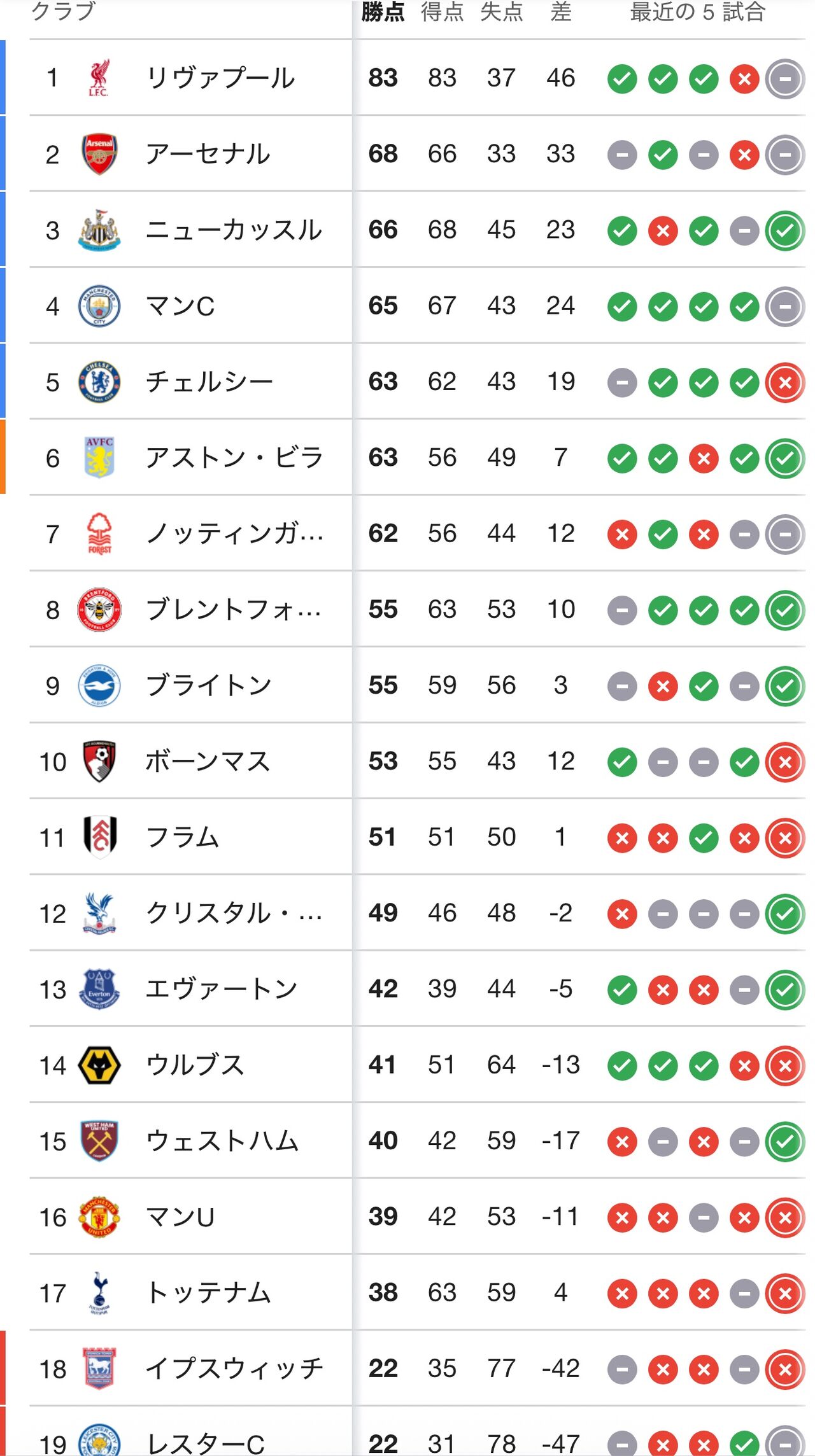
Task: Open the Wolves club logo
Action: 99,1065
